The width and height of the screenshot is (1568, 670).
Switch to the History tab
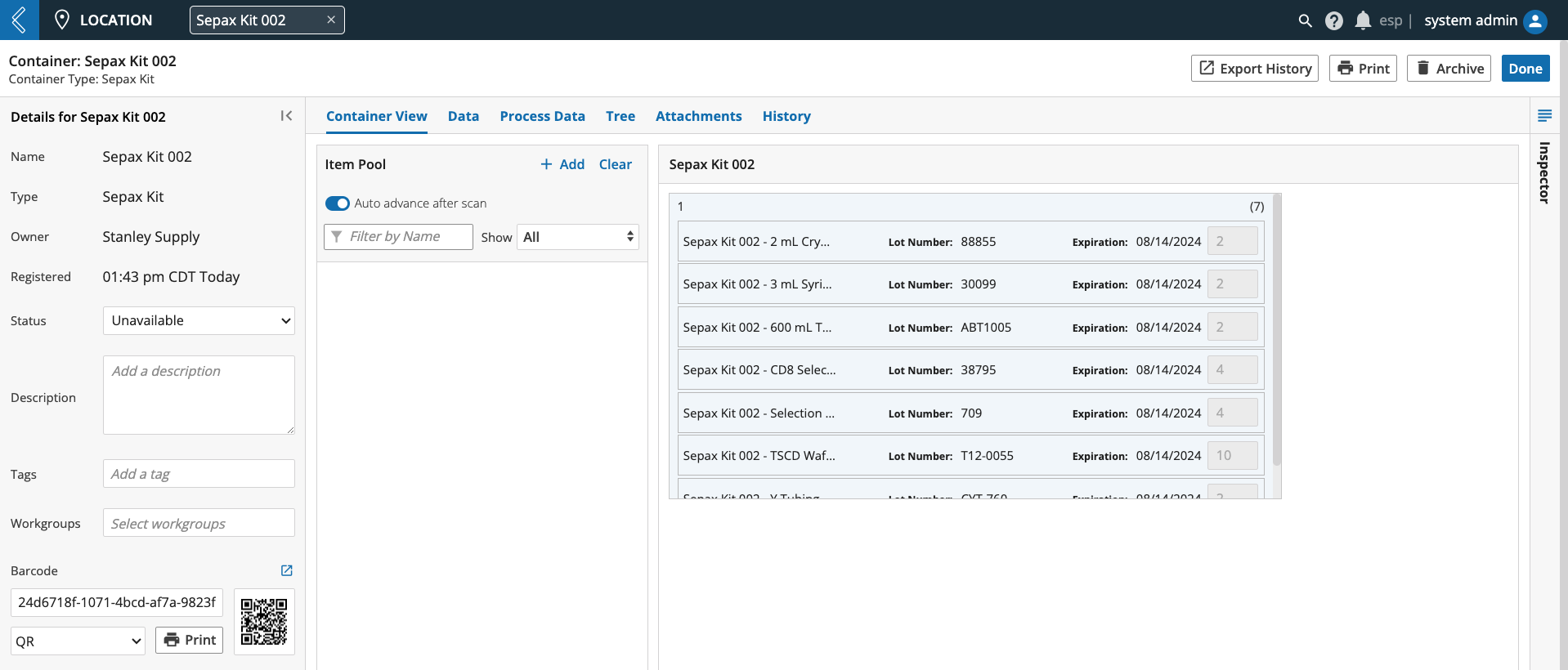(x=786, y=116)
